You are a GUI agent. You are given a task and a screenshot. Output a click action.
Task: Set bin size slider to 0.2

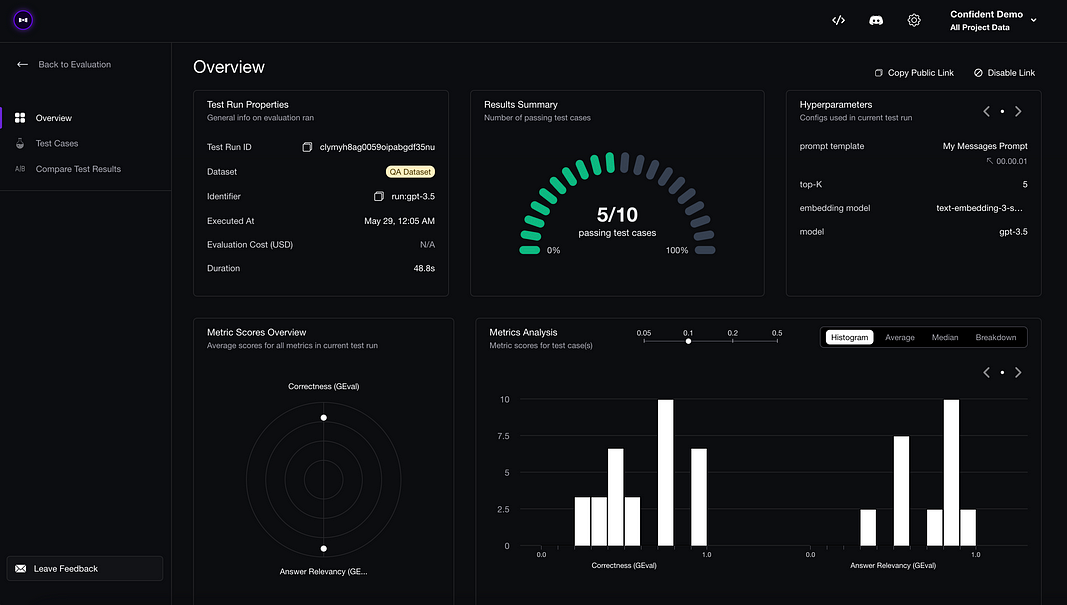tap(732, 340)
